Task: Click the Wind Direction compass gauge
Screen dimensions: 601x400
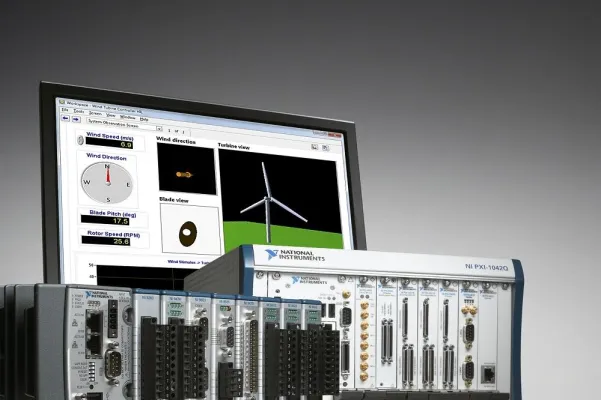Action: point(107,181)
